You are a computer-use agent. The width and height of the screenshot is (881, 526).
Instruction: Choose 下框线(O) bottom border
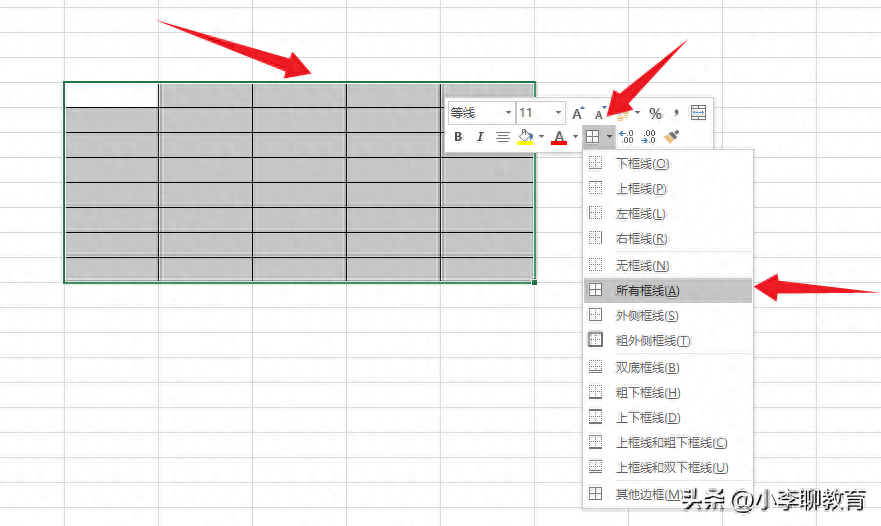point(668,164)
